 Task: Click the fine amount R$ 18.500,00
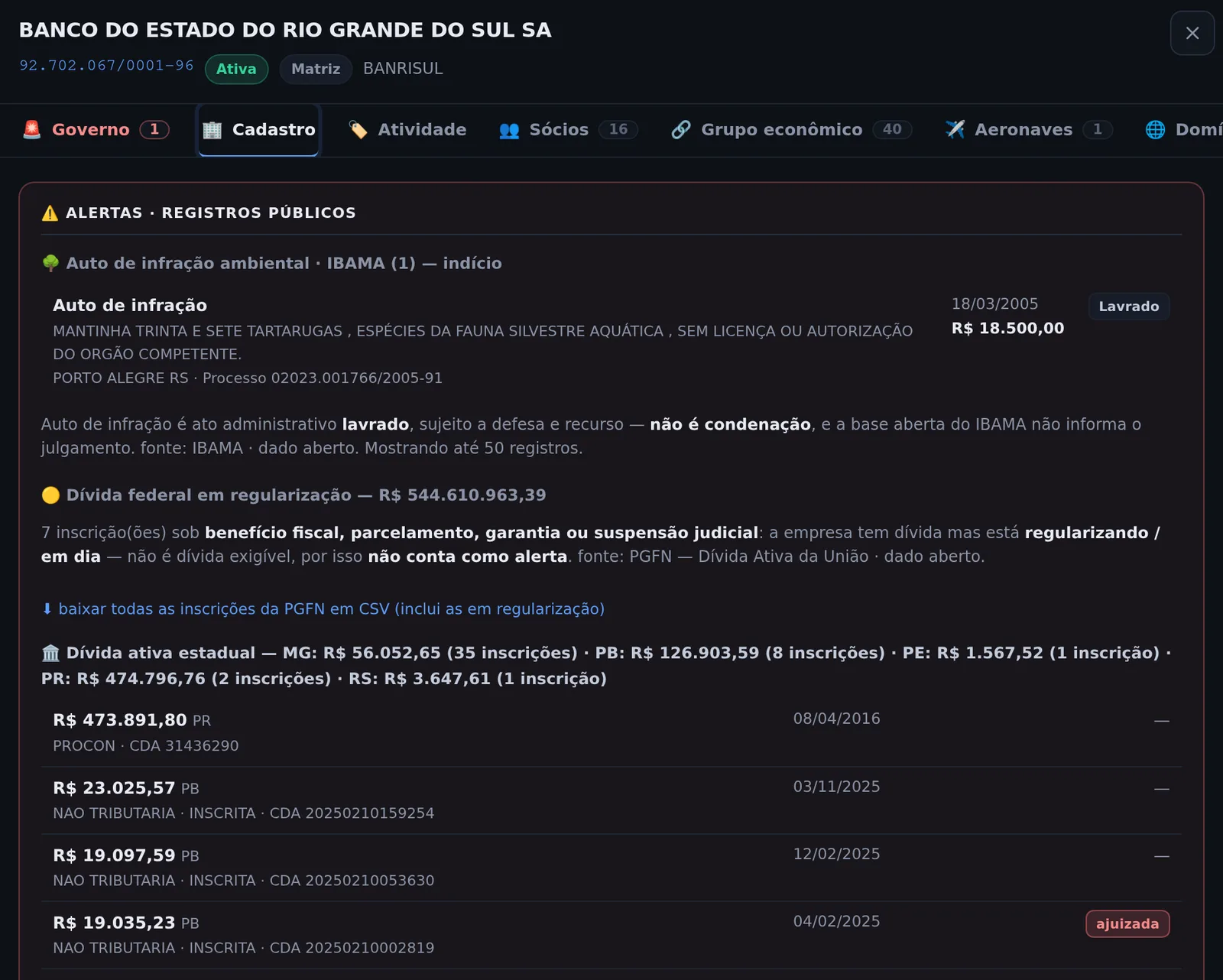1007,329
